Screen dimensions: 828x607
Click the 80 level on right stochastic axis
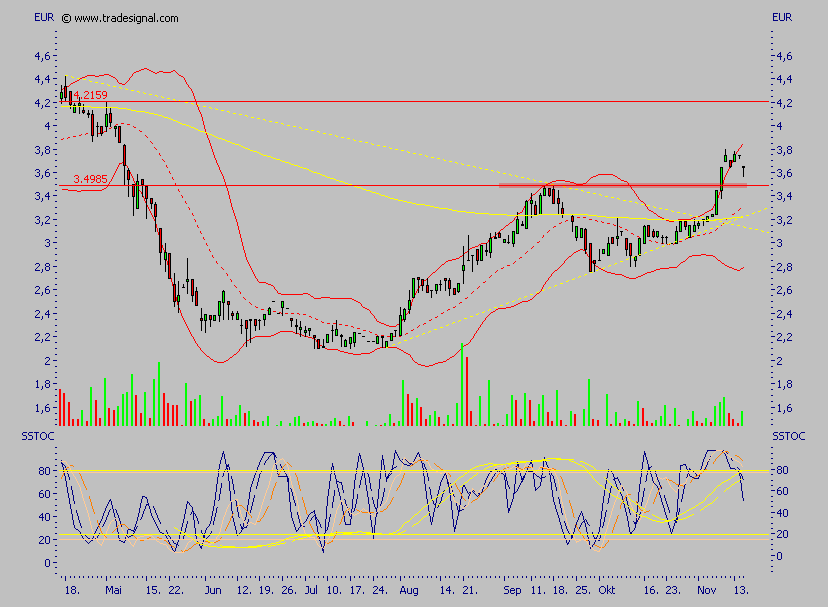[784, 470]
